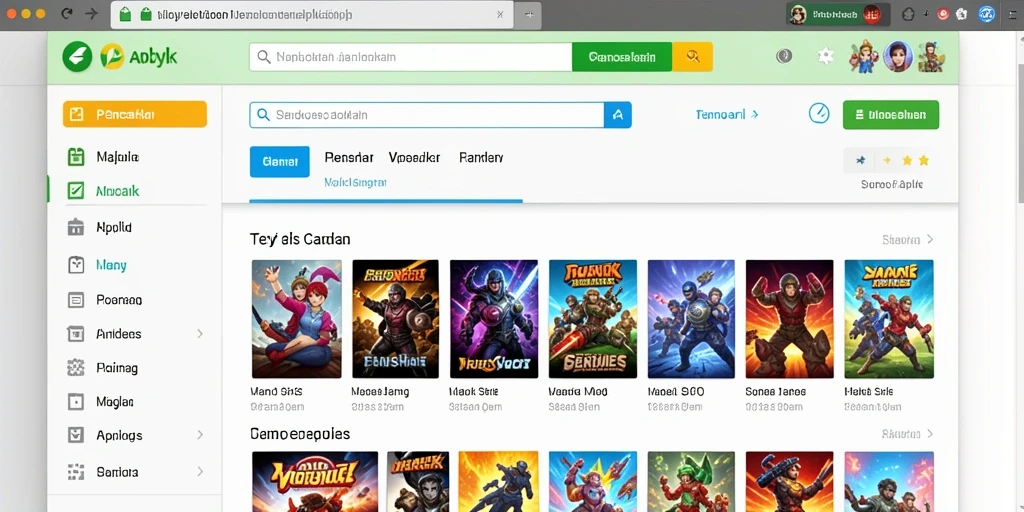Open the round profile avatar in header

(897, 57)
